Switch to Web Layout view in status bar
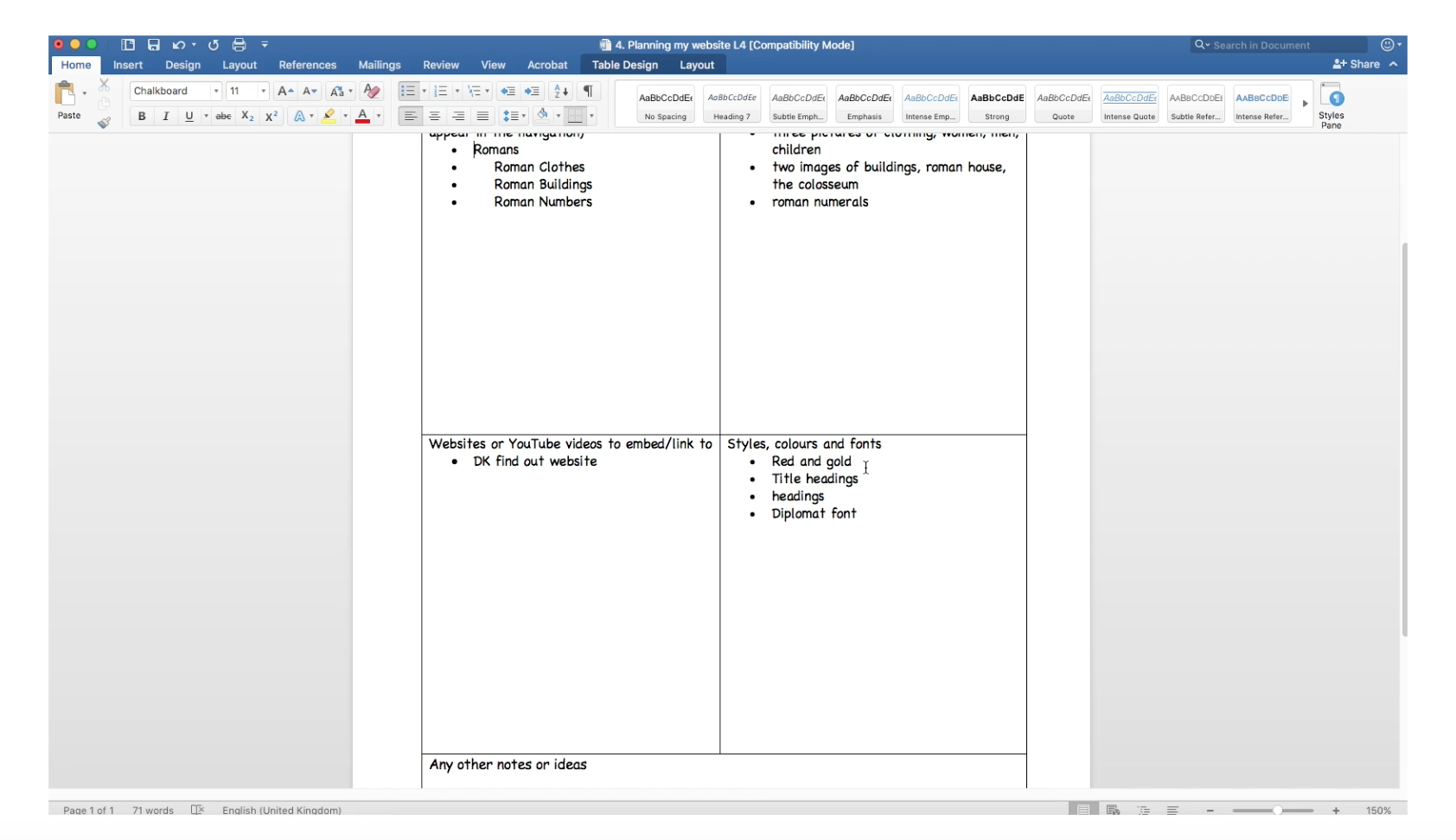Screen dimensions: 1456x840 coord(1114,810)
